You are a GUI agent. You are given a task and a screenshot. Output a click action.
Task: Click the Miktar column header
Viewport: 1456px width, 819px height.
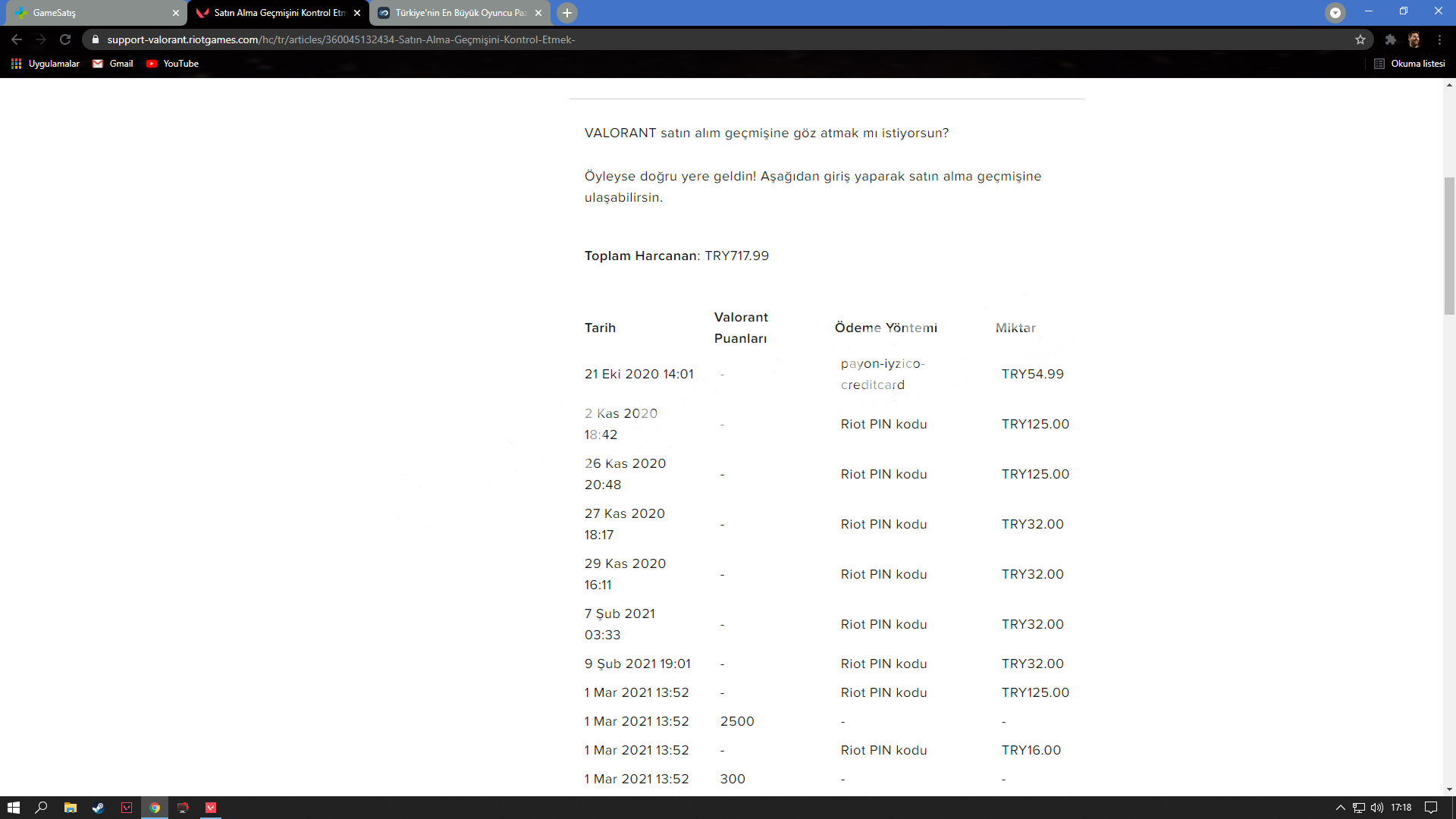(x=1015, y=328)
